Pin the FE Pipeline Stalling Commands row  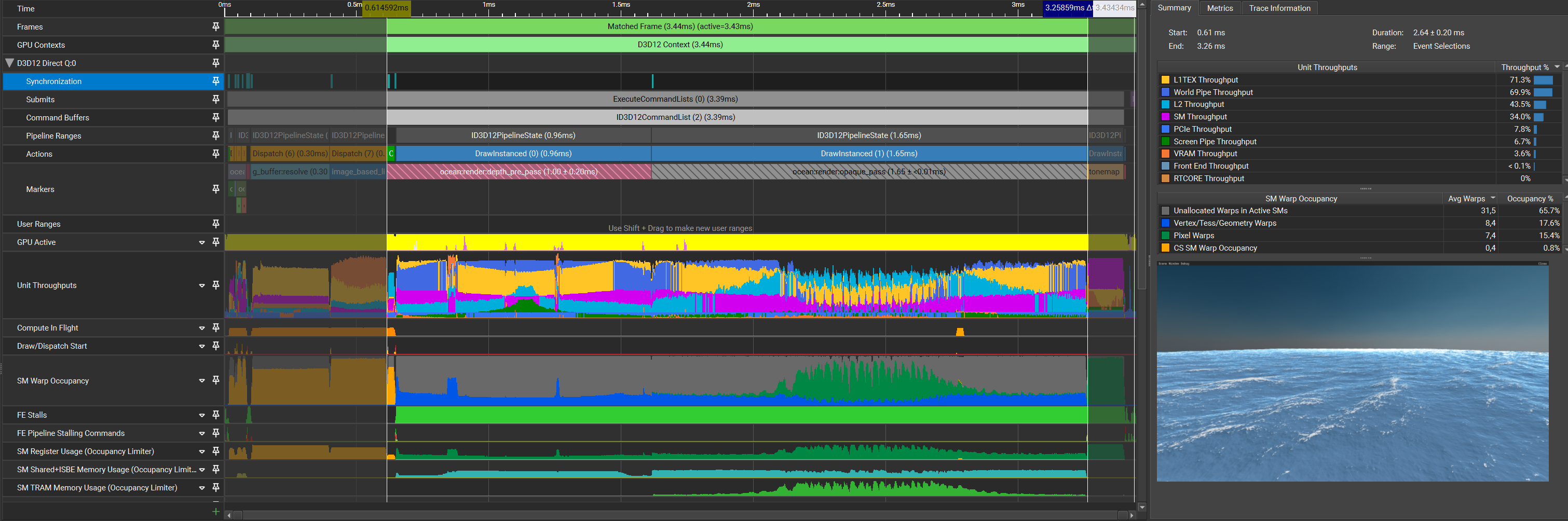pos(215,433)
